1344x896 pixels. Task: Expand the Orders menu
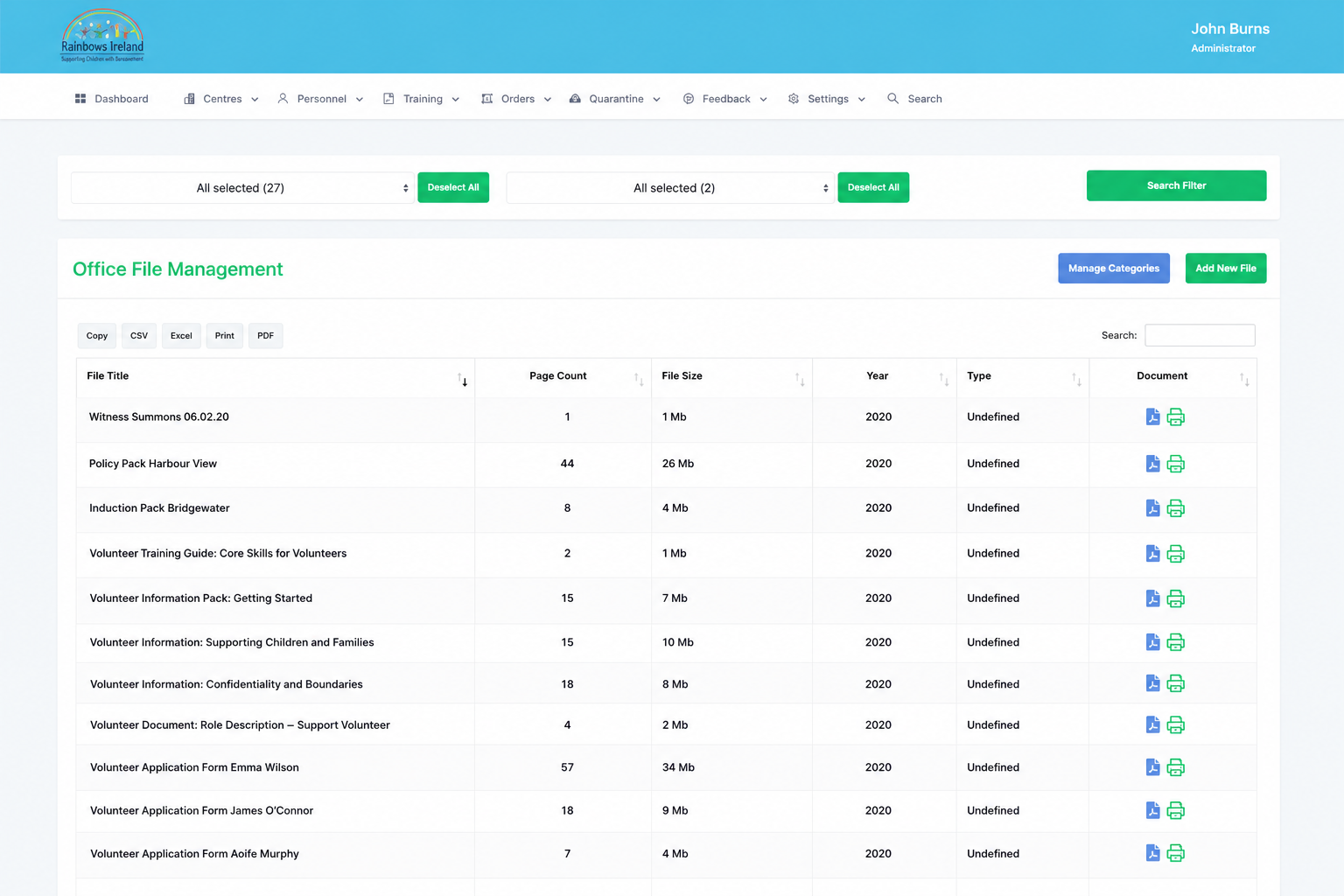click(x=516, y=99)
